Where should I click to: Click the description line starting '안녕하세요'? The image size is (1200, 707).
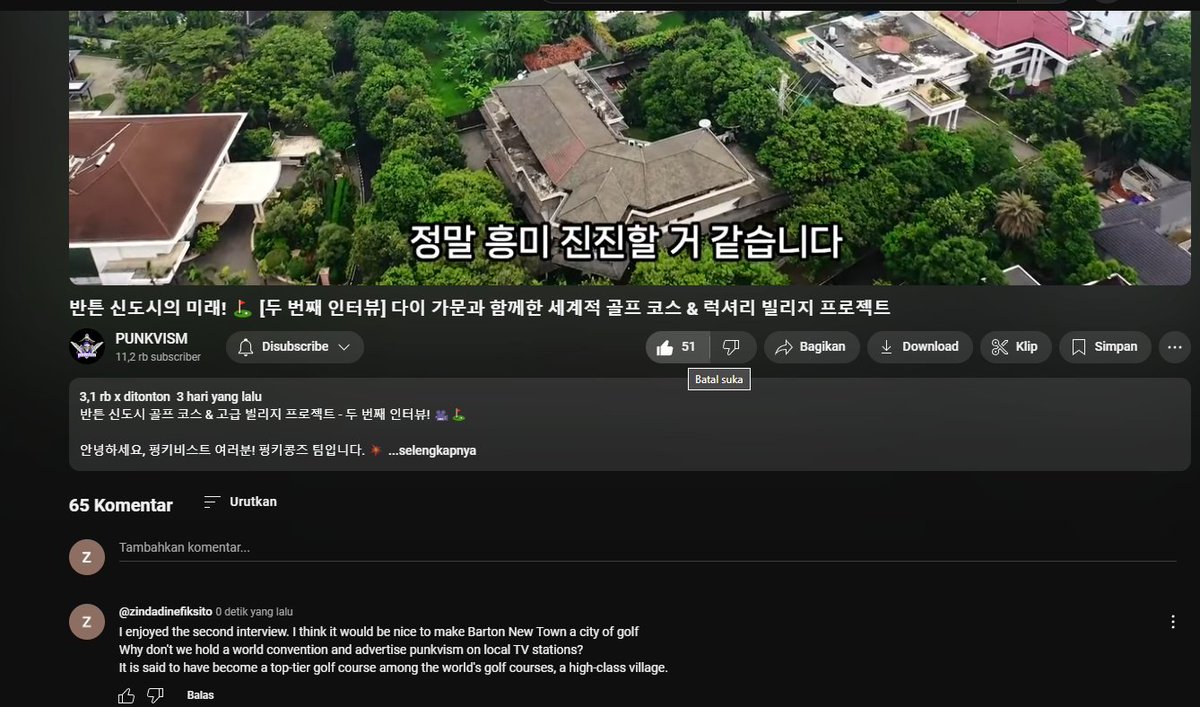pos(231,451)
